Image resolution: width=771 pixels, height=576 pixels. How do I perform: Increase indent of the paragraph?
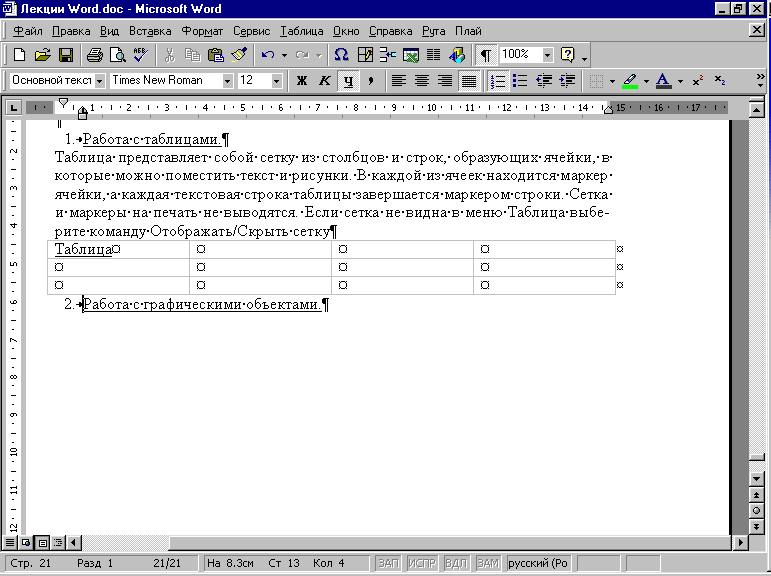point(567,81)
